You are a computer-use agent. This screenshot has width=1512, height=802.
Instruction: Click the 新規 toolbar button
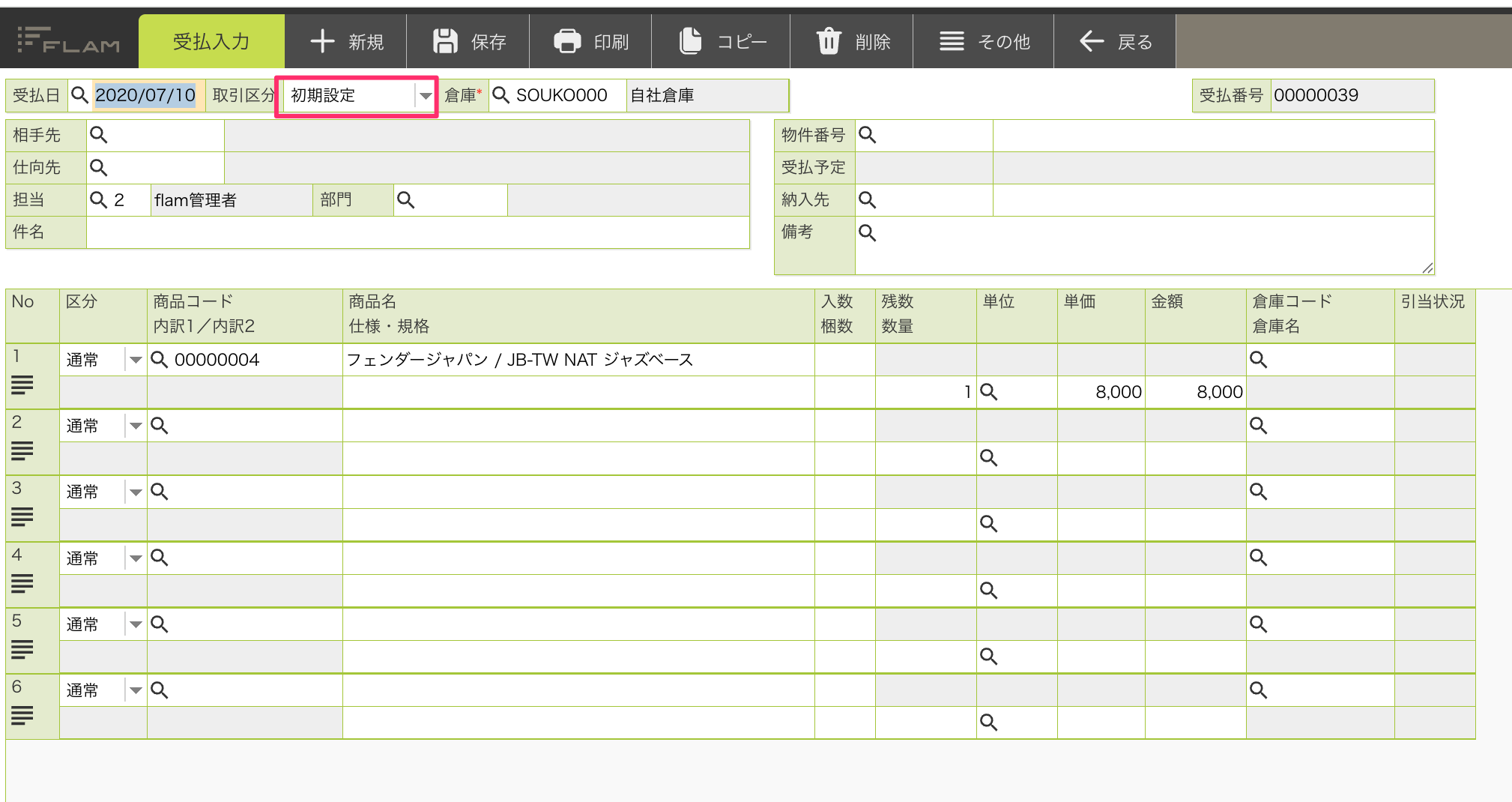[346, 41]
